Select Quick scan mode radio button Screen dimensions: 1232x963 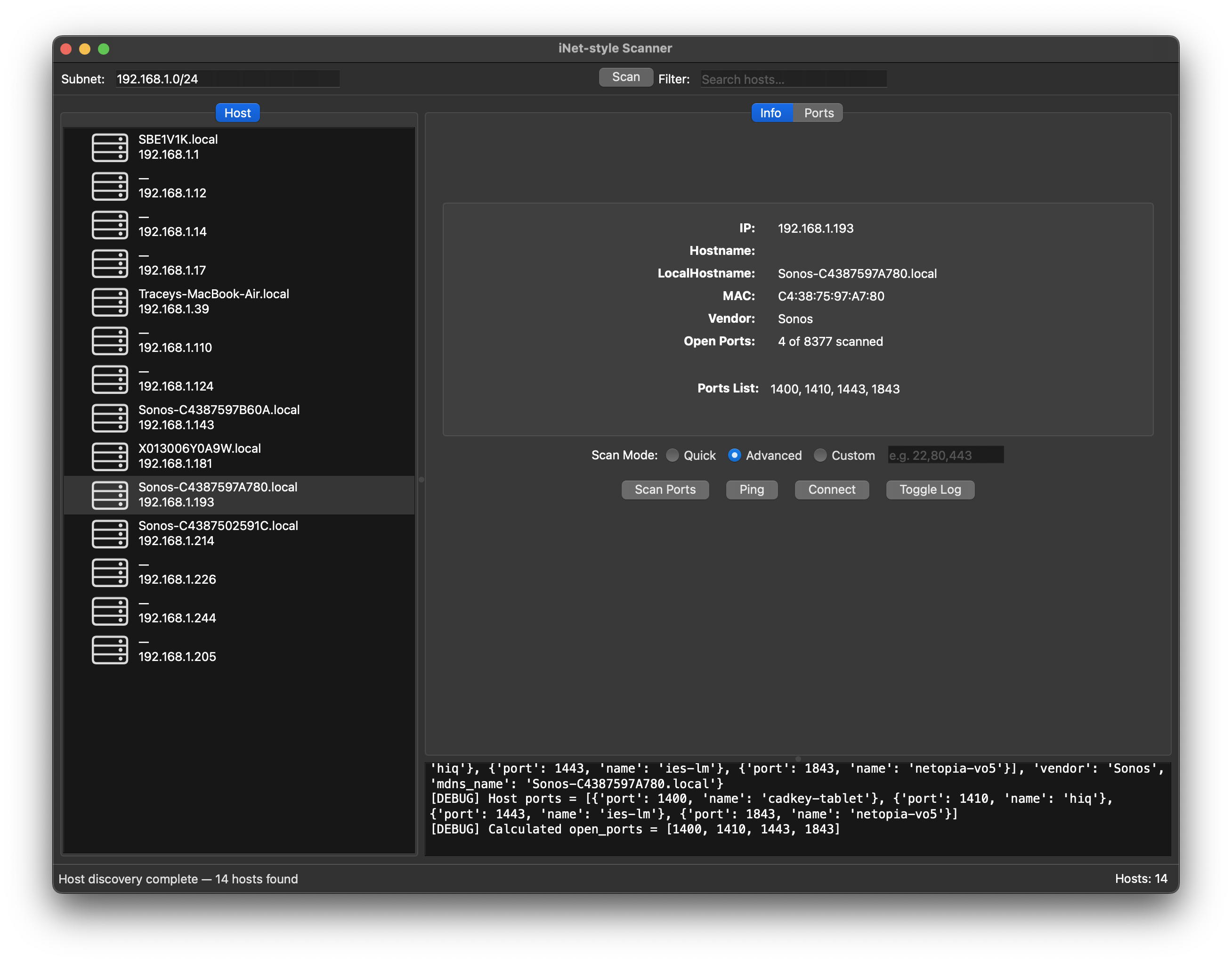(672, 455)
